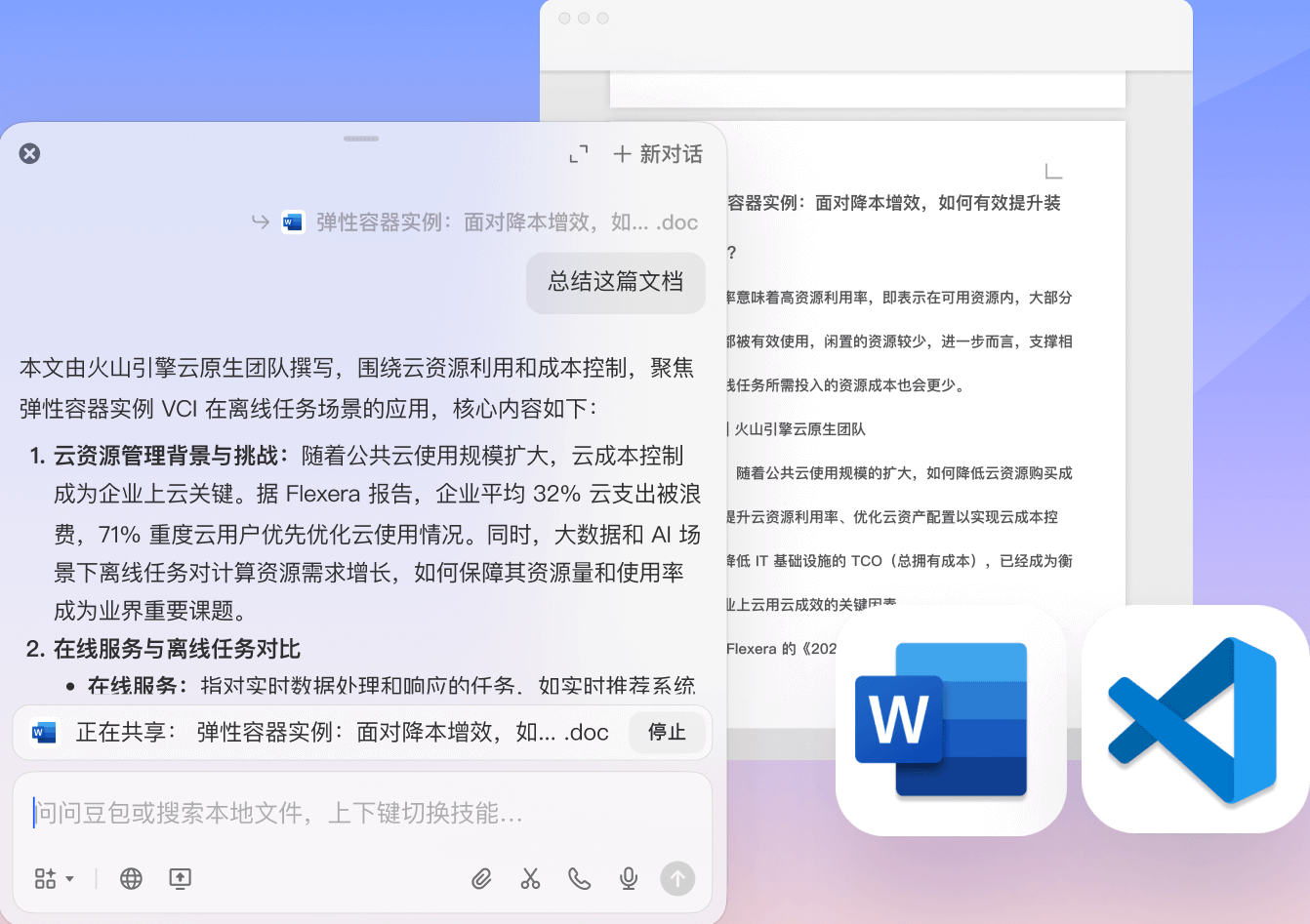Close the Doubao chat panel
This screenshot has width=1310, height=924.
30,153
